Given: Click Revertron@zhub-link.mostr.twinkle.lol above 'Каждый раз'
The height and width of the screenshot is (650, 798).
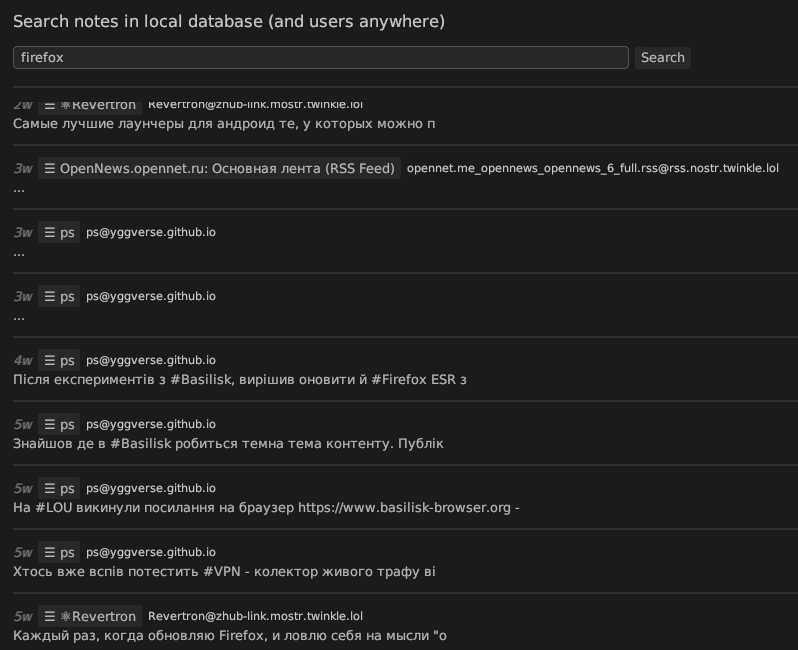Looking at the screenshot, I should 255,616.
